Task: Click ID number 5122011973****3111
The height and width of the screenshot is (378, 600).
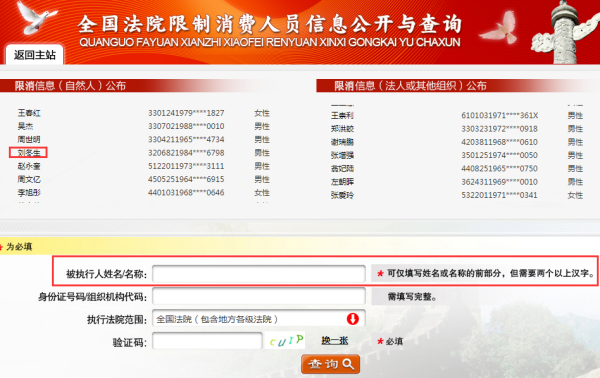Action: (x=186, y=166)
